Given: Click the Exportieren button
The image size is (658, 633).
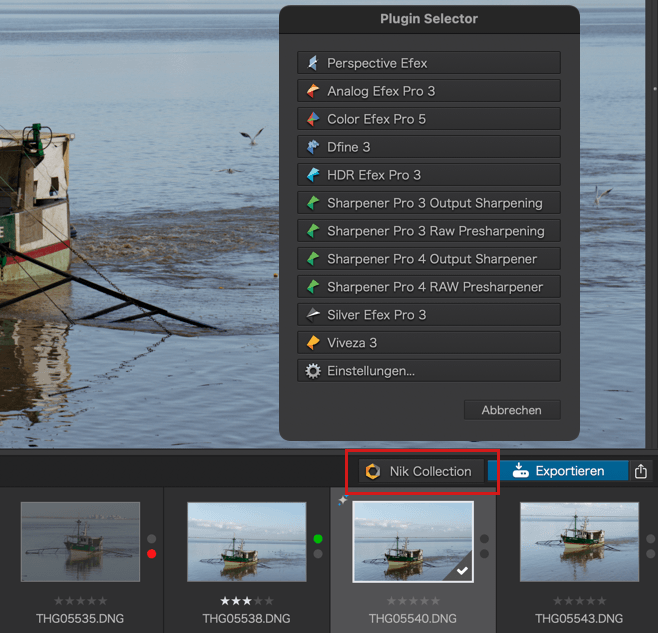Looking at the screenshot, I should 558,471.
